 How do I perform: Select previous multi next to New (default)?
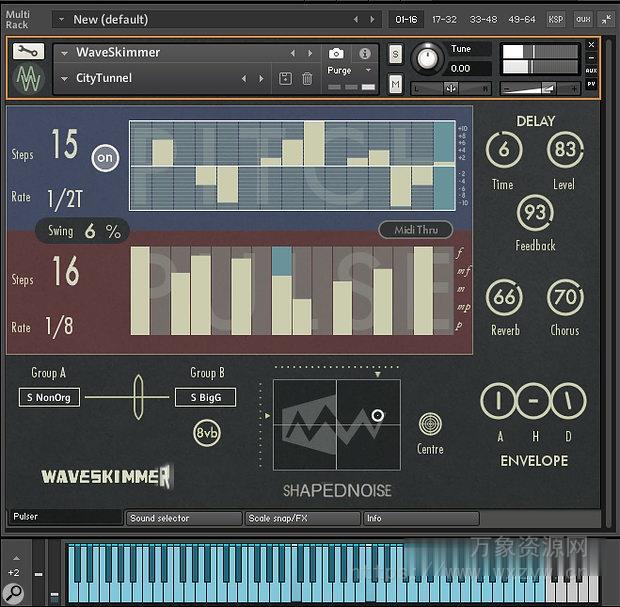pos(355,19)
